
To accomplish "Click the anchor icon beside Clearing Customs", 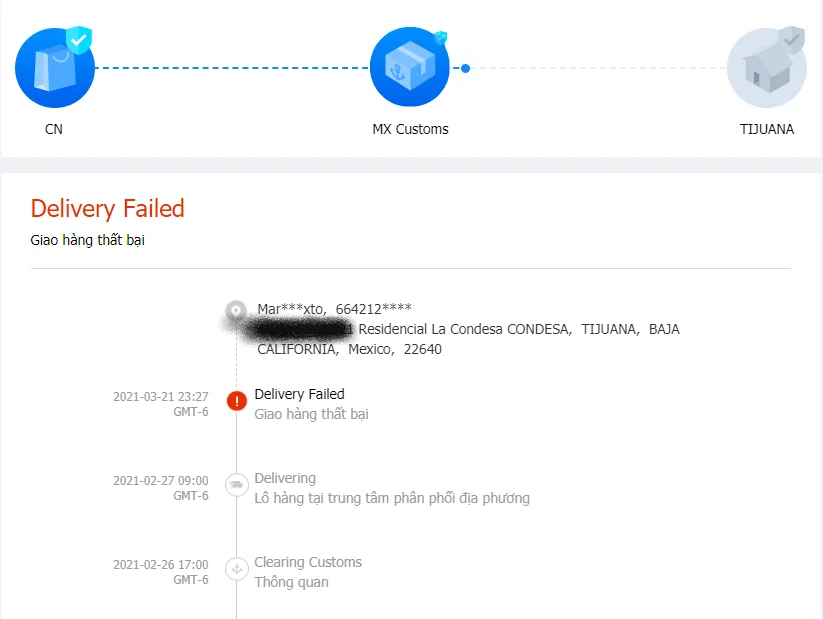I will (237, 569).
